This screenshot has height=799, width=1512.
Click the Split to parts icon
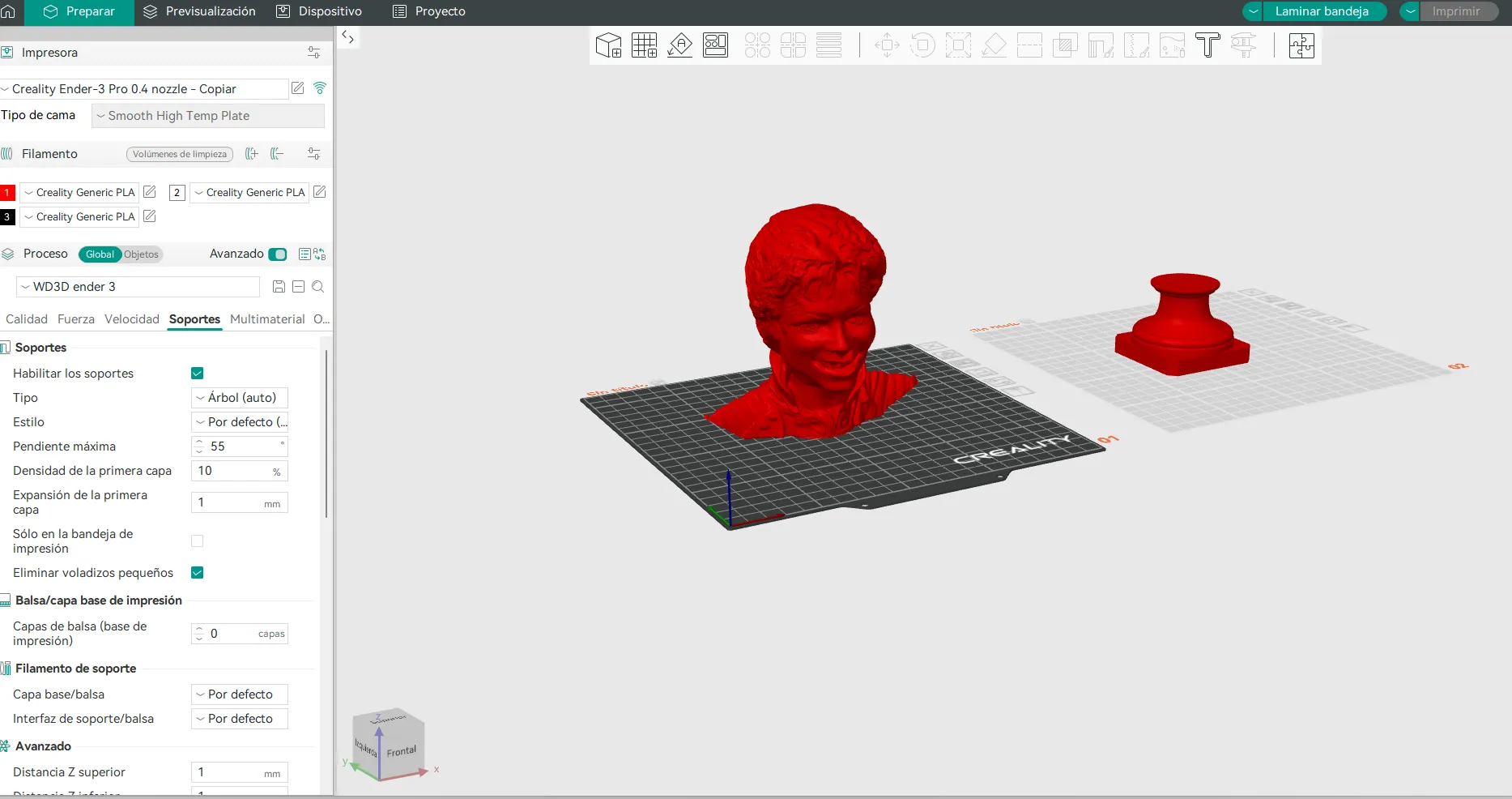pyautogui.click(x=794, y=45)
